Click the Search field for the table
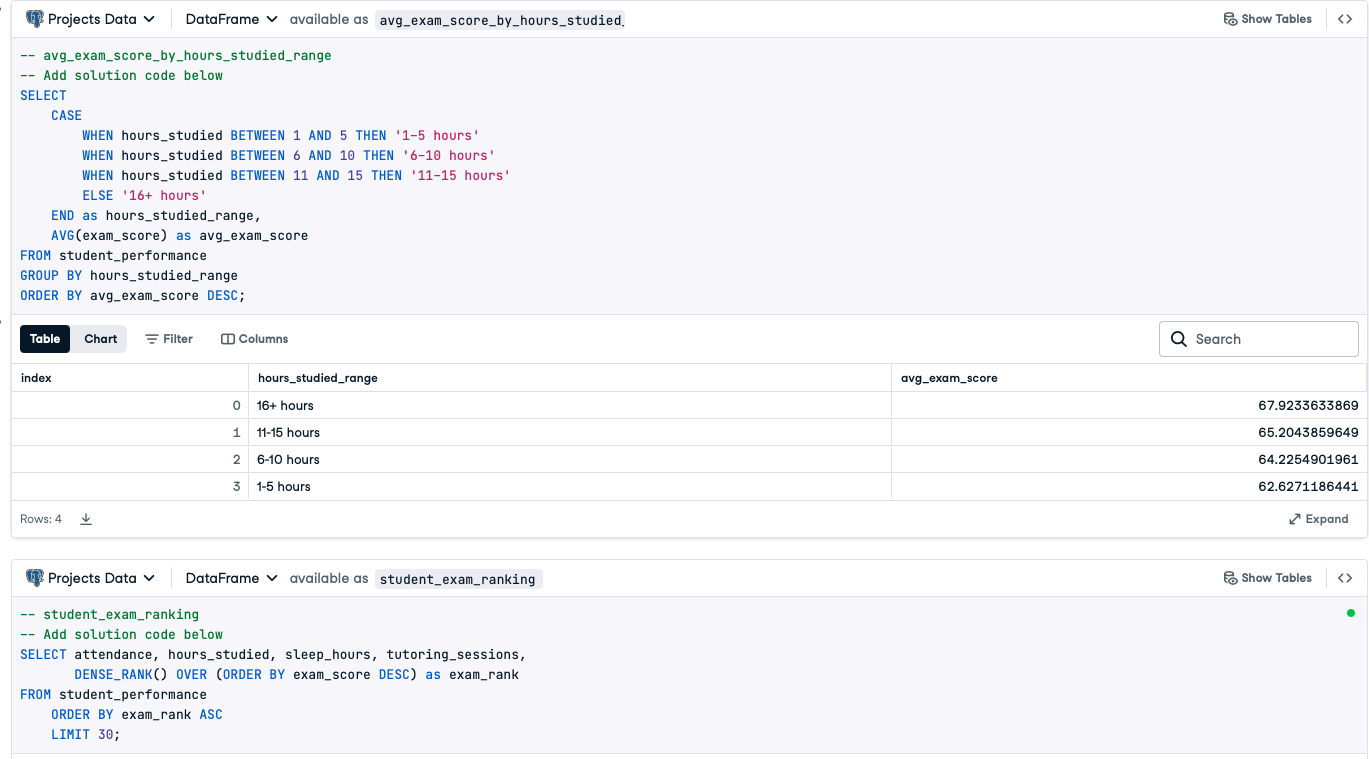 (x=1259, y=339)
